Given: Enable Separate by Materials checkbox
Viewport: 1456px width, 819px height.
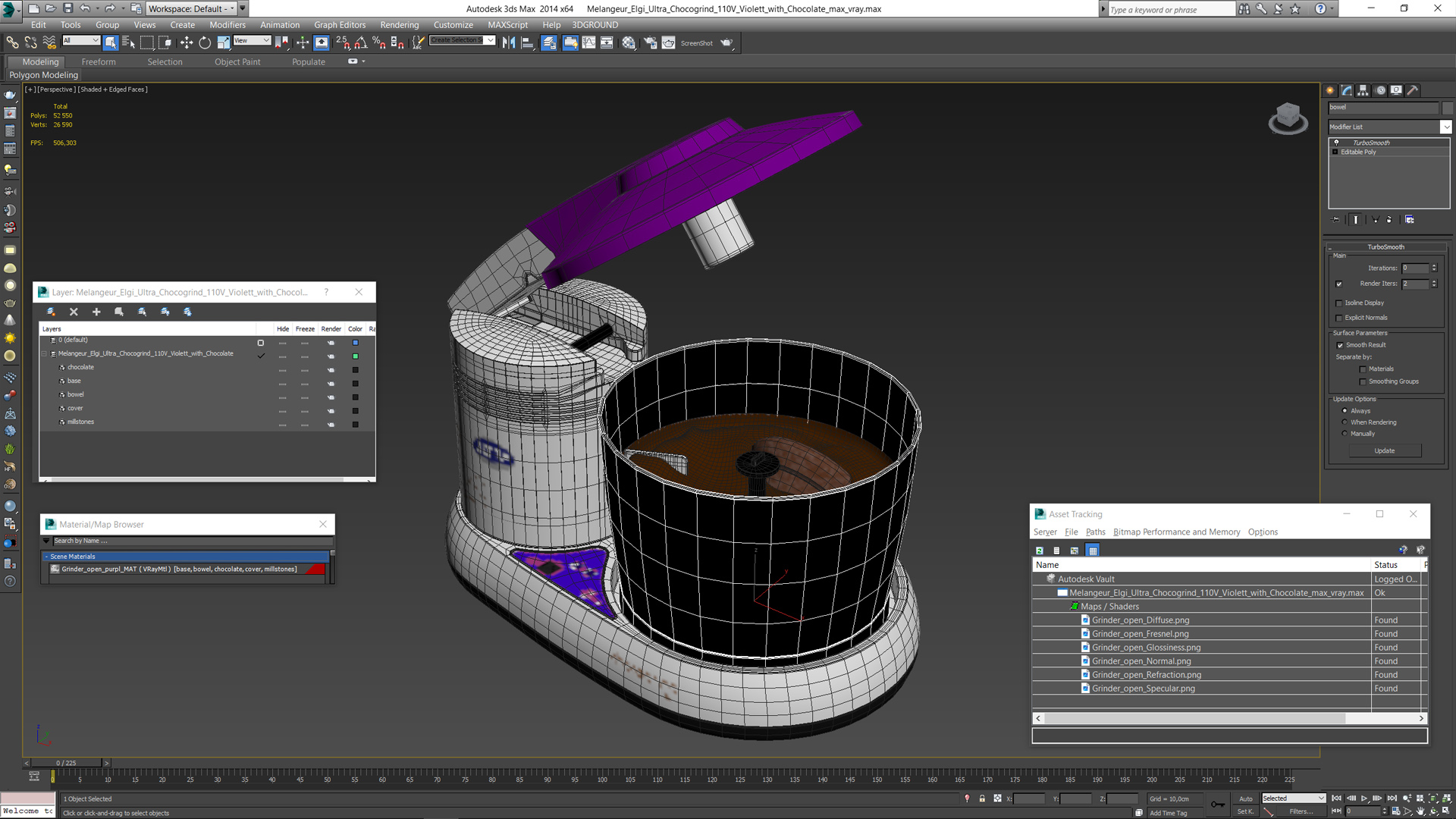Looking at the screenshot, I should point(1363,369).
